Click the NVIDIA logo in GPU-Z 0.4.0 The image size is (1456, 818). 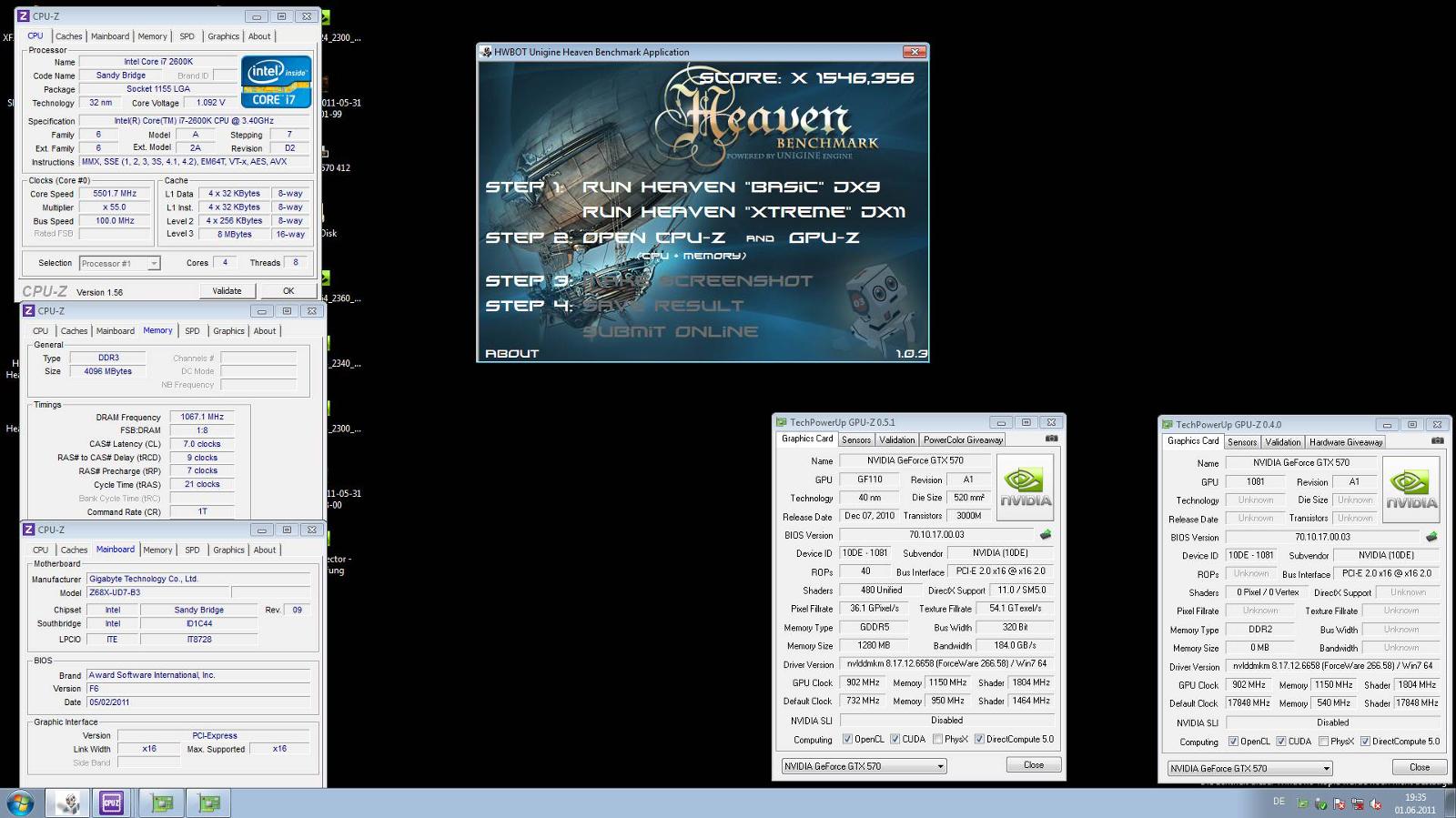point(1411,490)
